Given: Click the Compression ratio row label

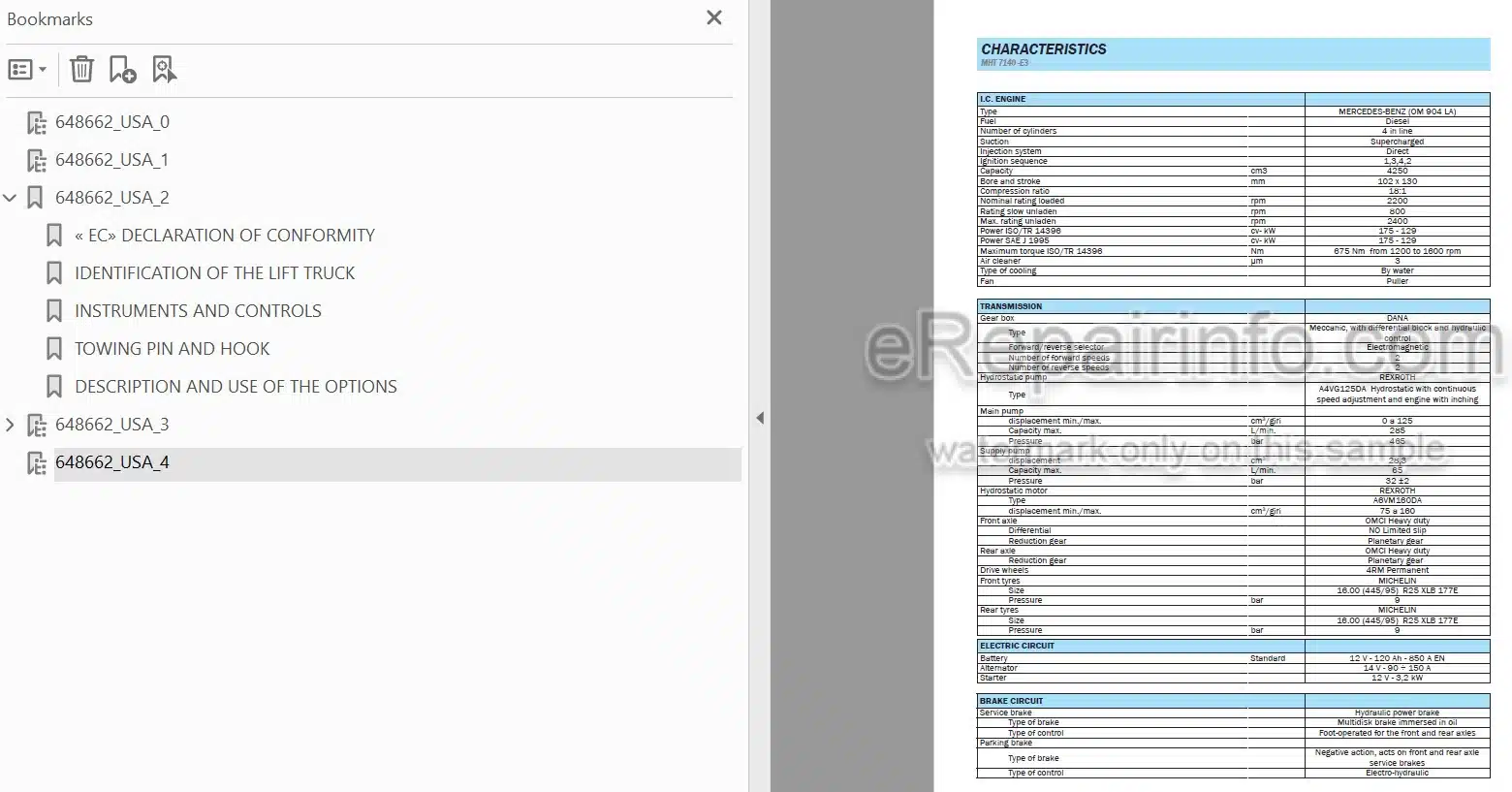Looking at the screenshot, I should 1014,191.
